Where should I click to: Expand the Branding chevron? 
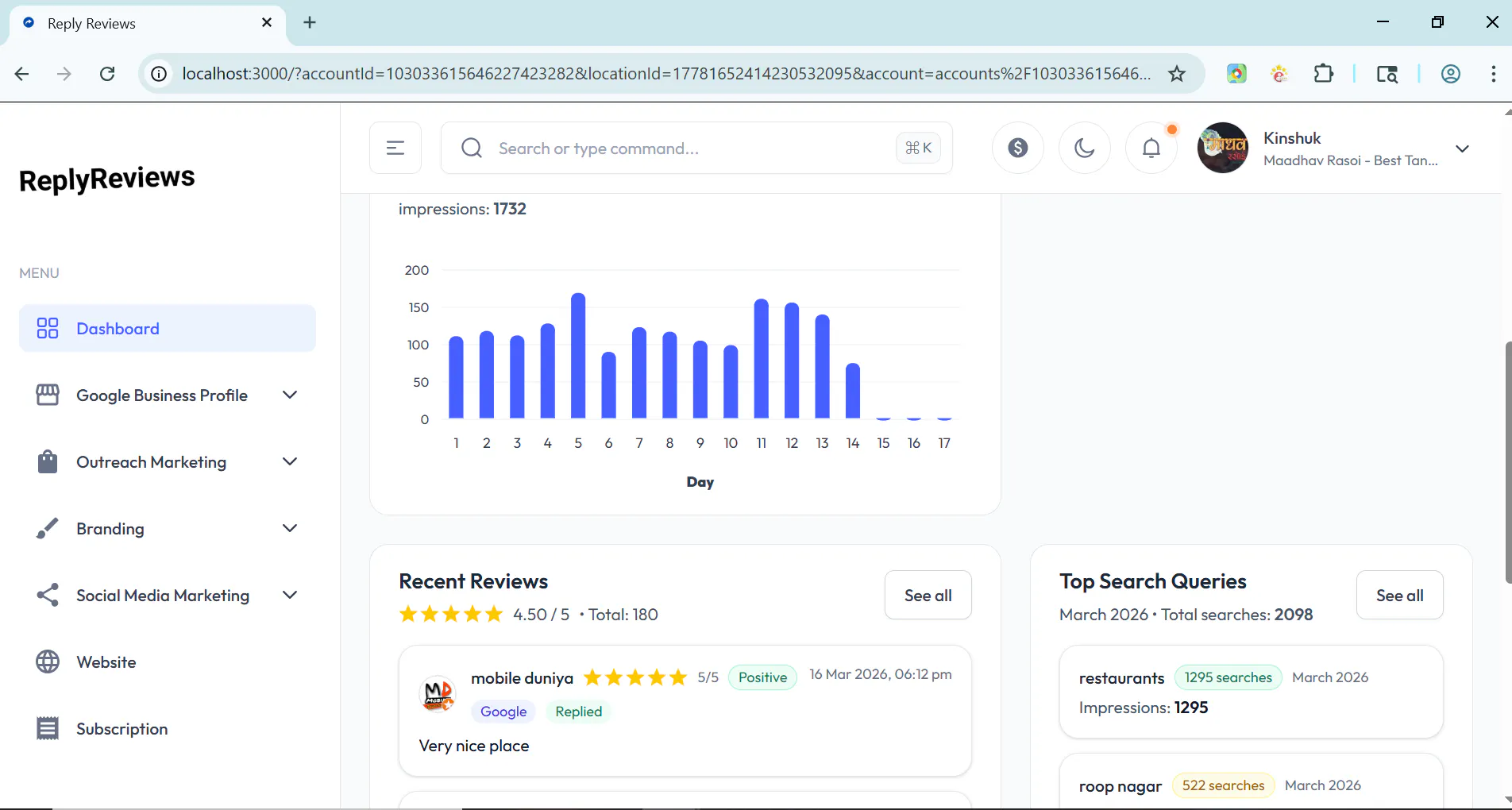tap(290, 528)
